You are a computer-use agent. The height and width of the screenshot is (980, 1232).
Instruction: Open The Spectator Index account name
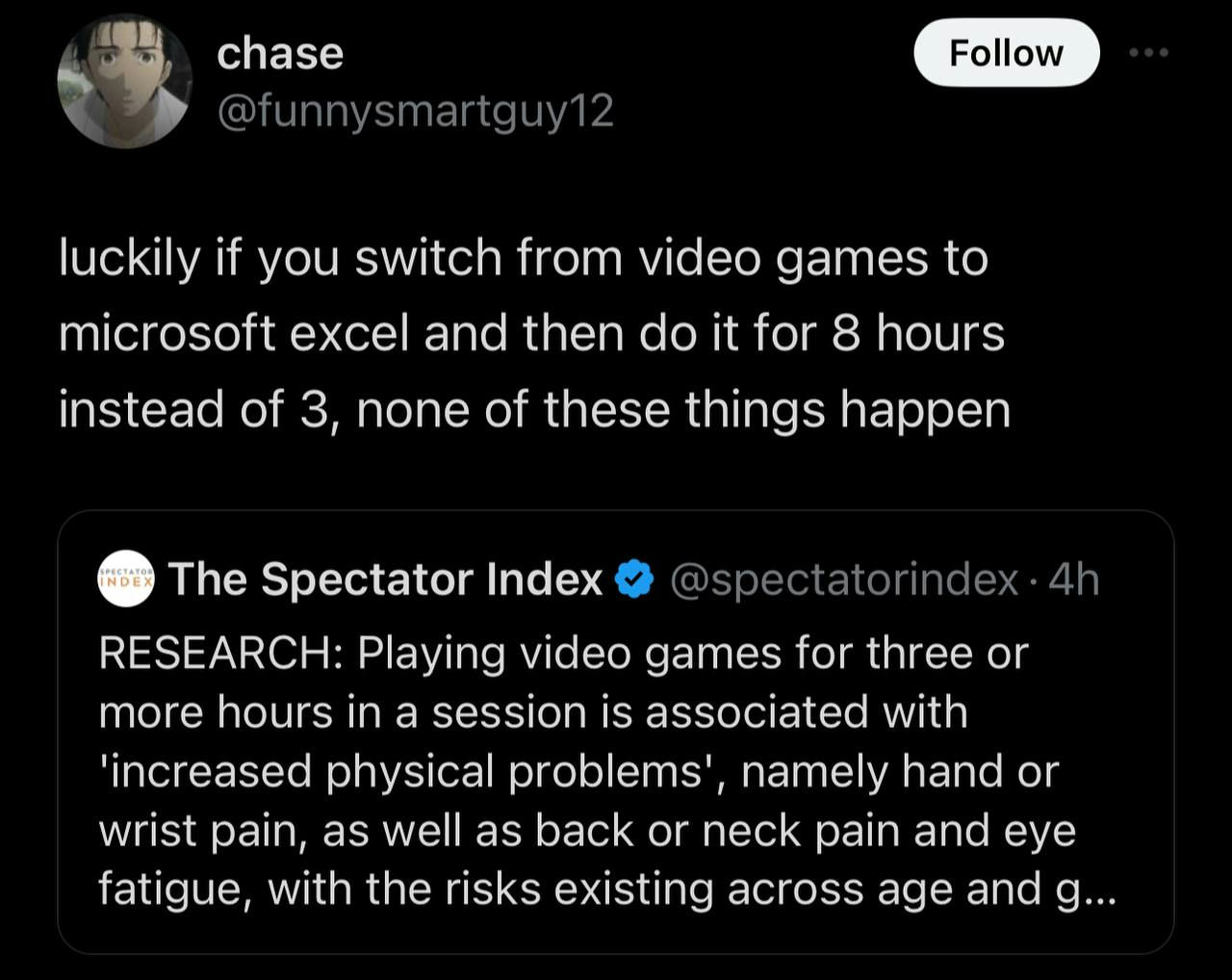point(386,580)
